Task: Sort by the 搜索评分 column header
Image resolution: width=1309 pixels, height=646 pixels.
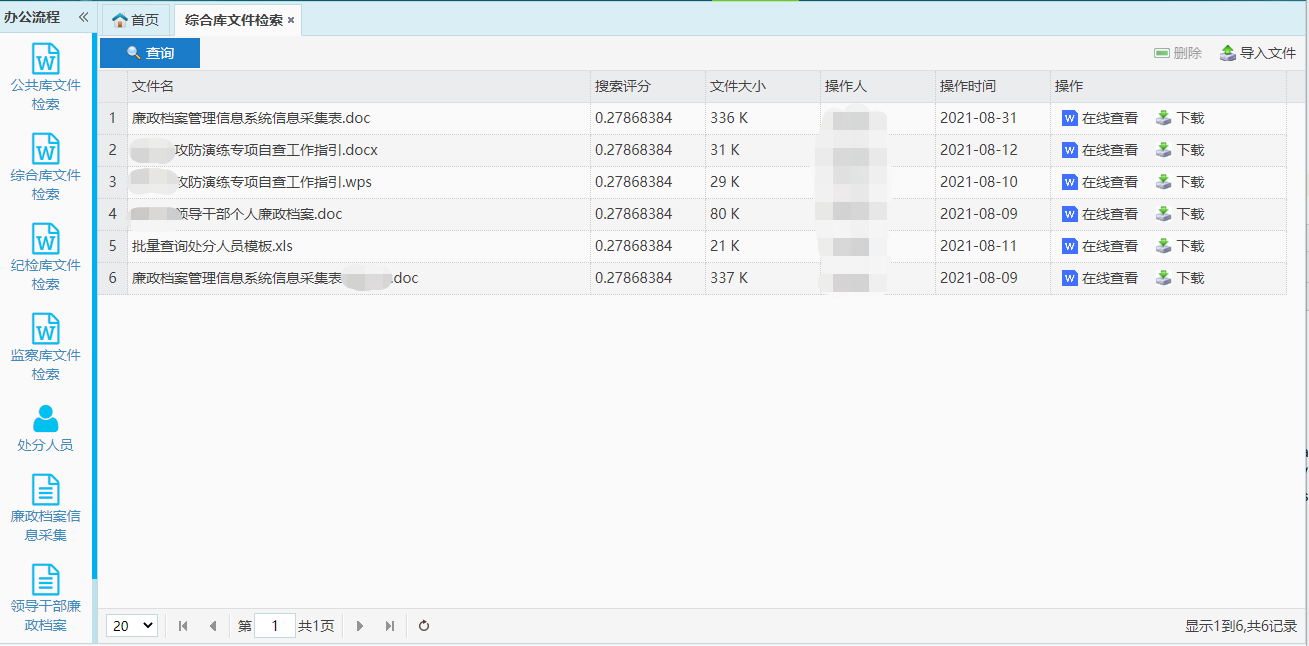Action: point(622,87)
